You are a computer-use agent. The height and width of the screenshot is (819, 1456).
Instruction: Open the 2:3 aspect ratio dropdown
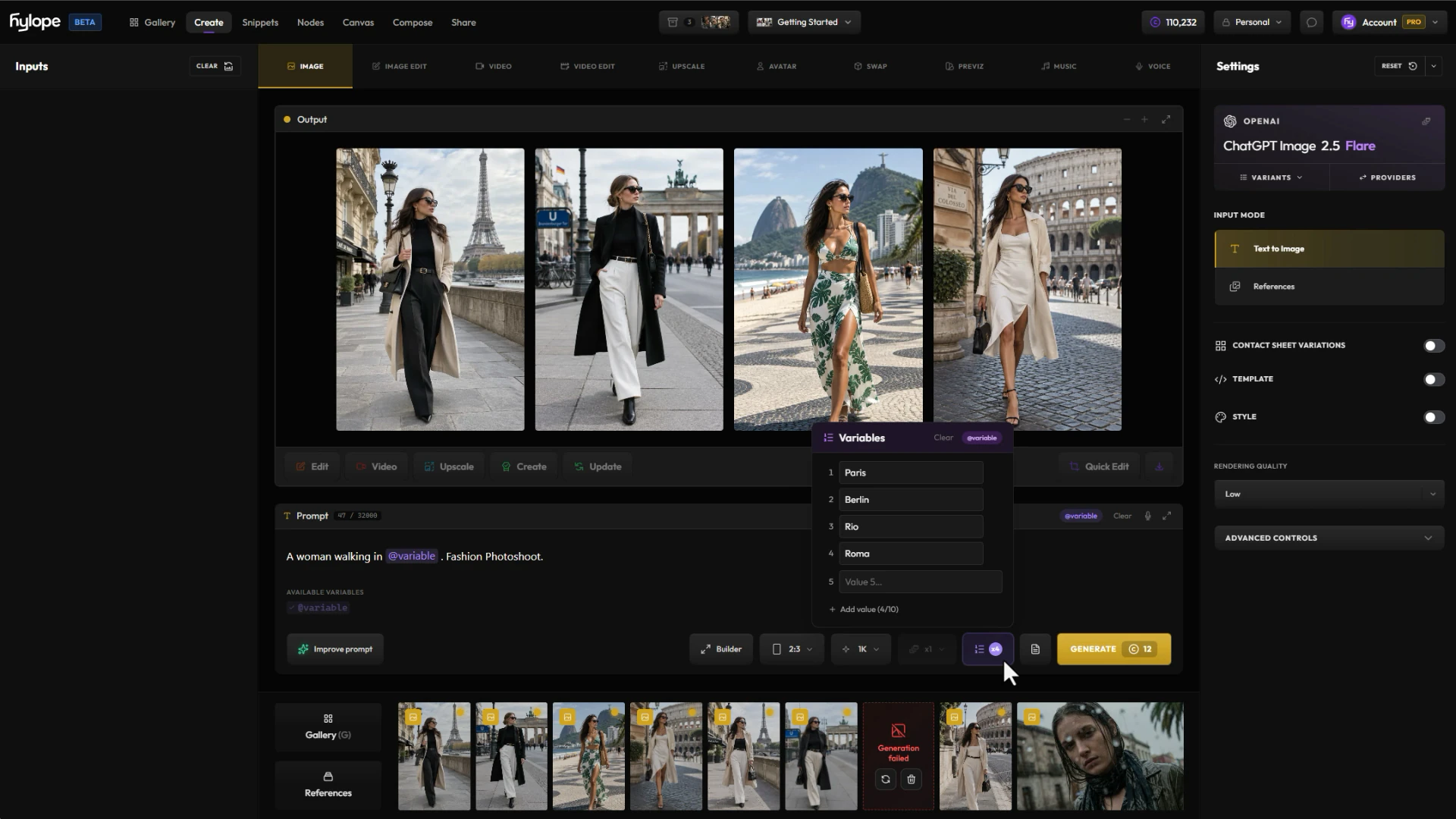792,649
